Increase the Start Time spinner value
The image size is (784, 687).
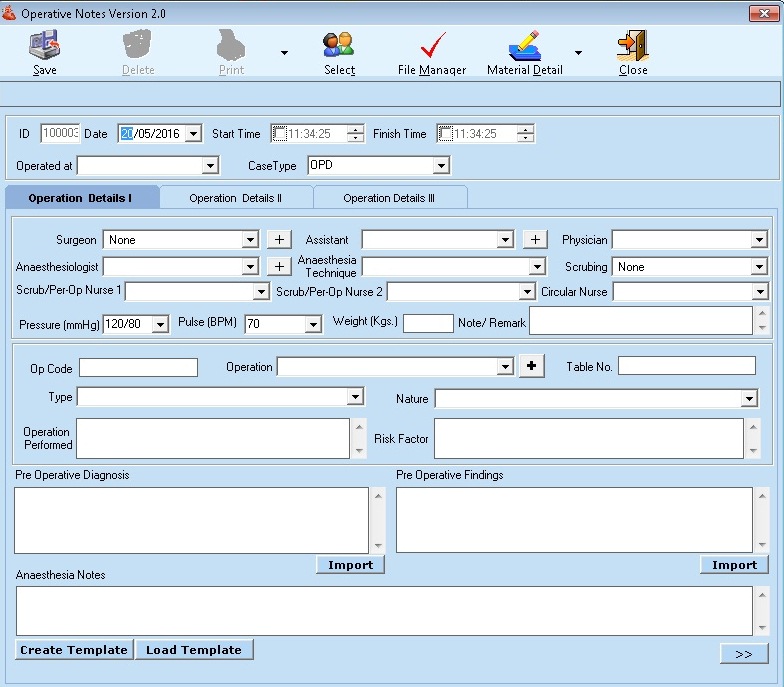356,129
